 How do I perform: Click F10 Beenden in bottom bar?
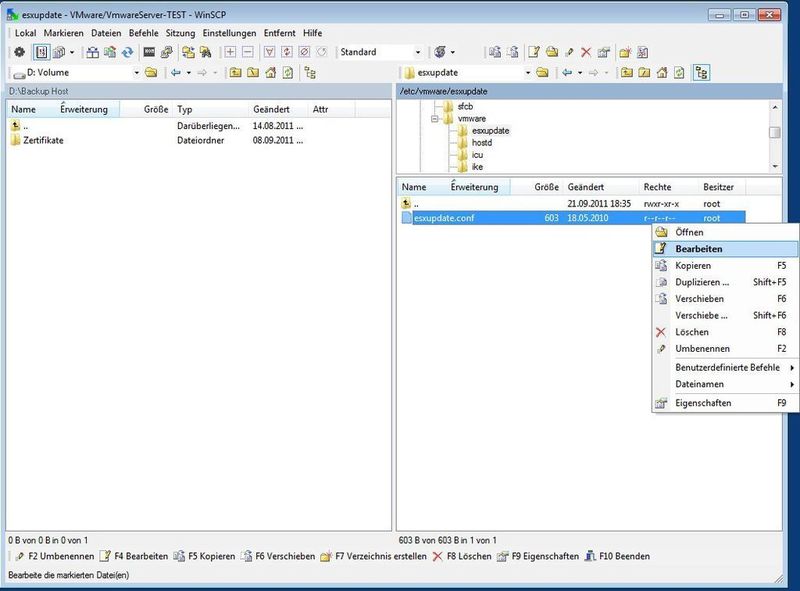(618, 556)
